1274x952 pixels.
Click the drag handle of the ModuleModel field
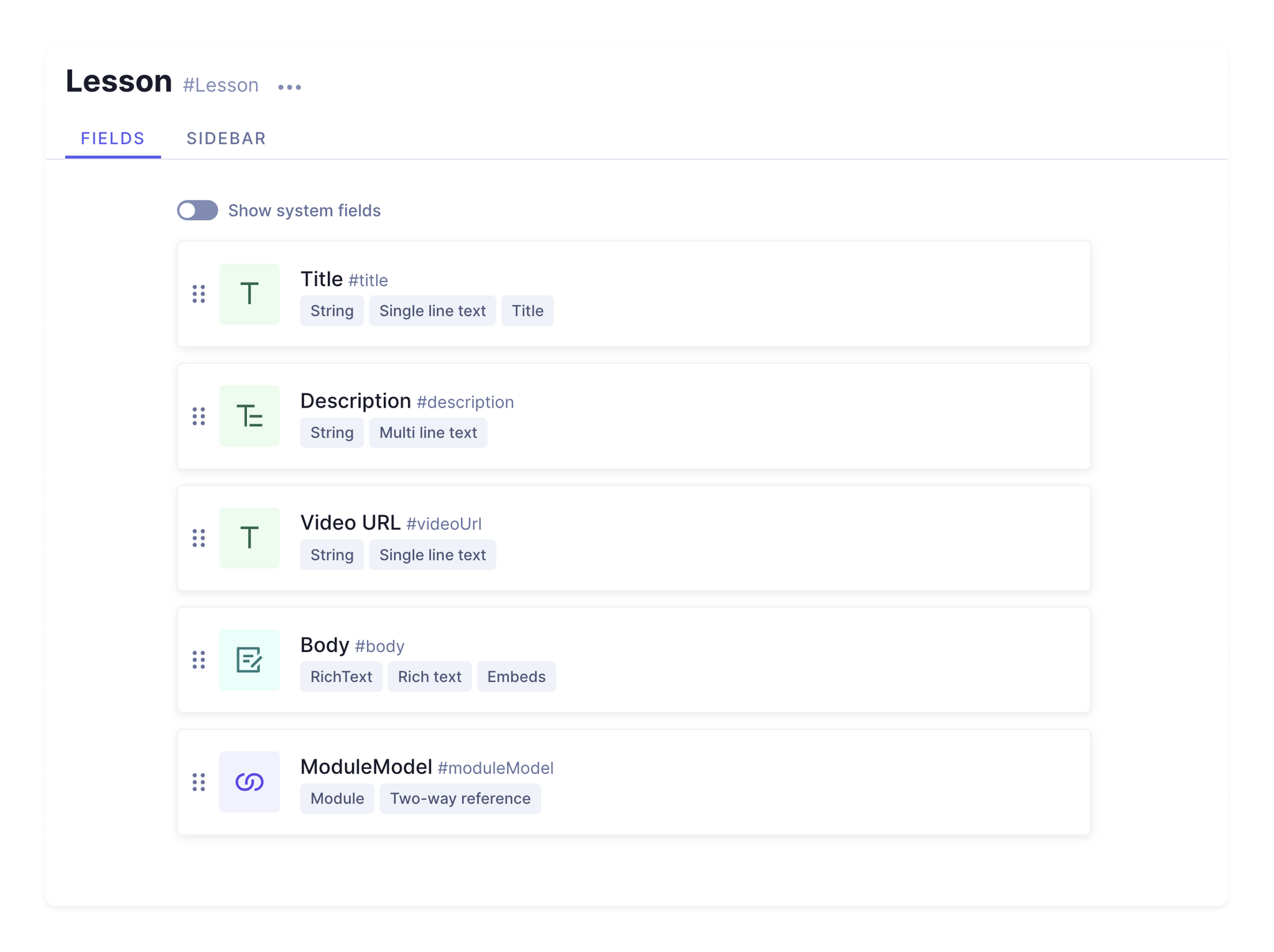(x=198, y=782)
